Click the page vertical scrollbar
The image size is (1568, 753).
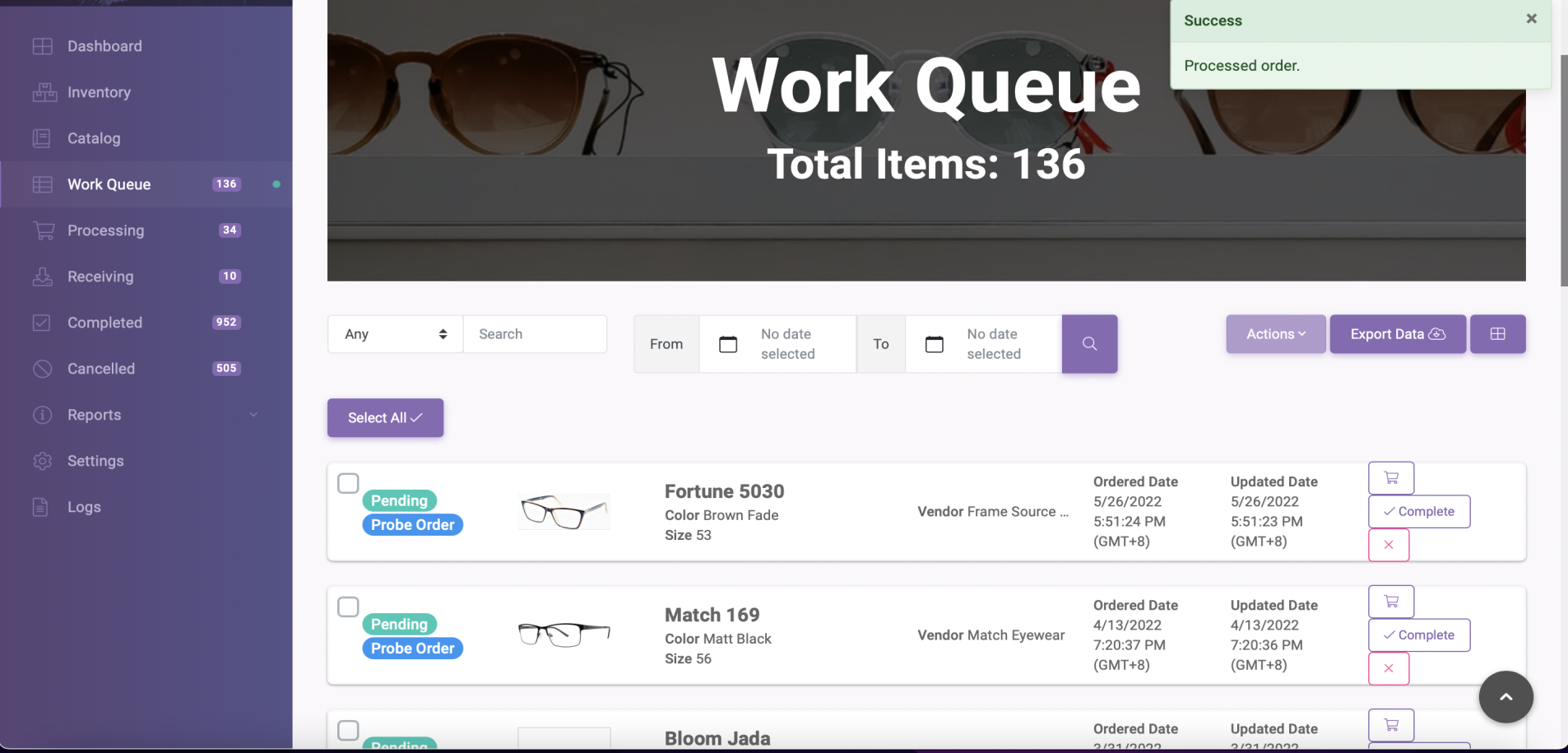point(1564,170)
